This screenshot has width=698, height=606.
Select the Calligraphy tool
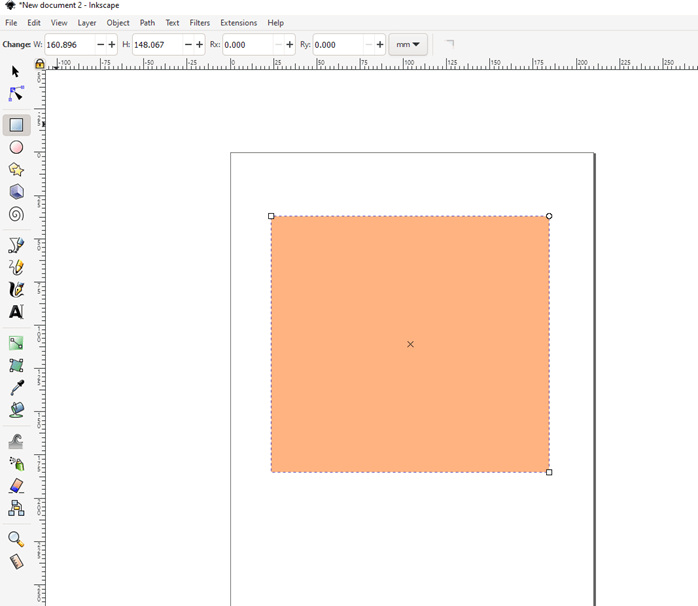coord(16,289)
